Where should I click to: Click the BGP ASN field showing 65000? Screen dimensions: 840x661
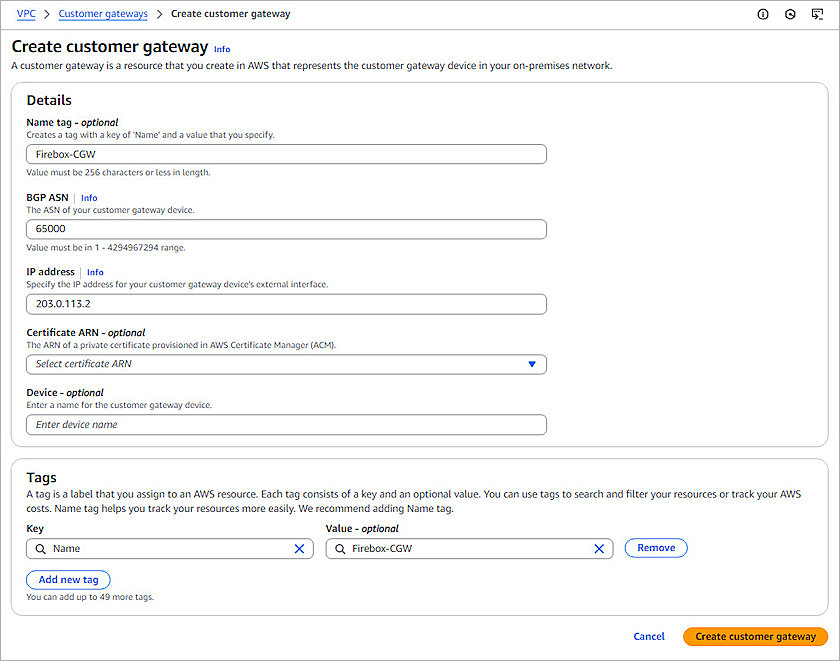[286, 229]
